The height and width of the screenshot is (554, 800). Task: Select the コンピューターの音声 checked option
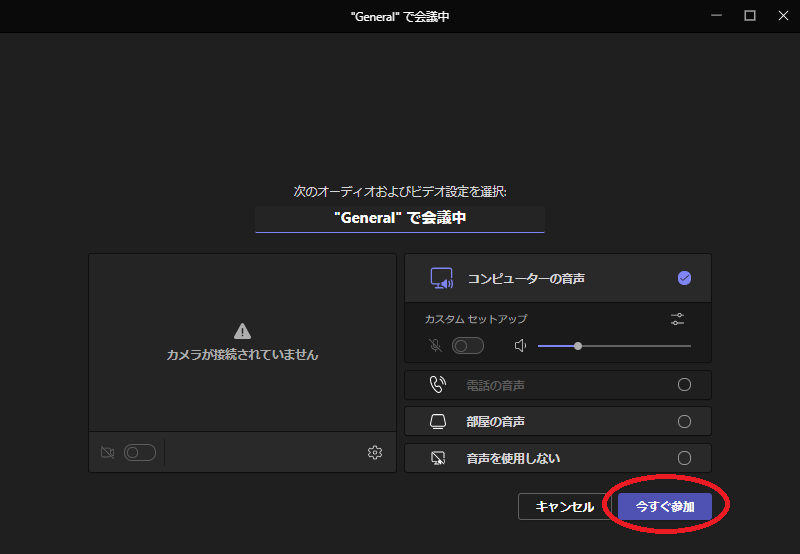684,278
